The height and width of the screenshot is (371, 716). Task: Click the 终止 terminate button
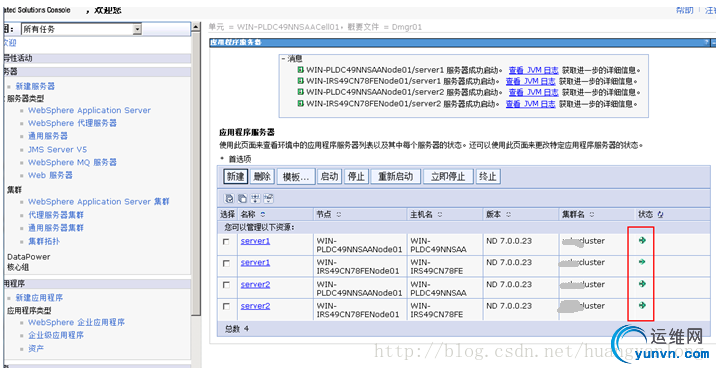click(x=488, y=176)
